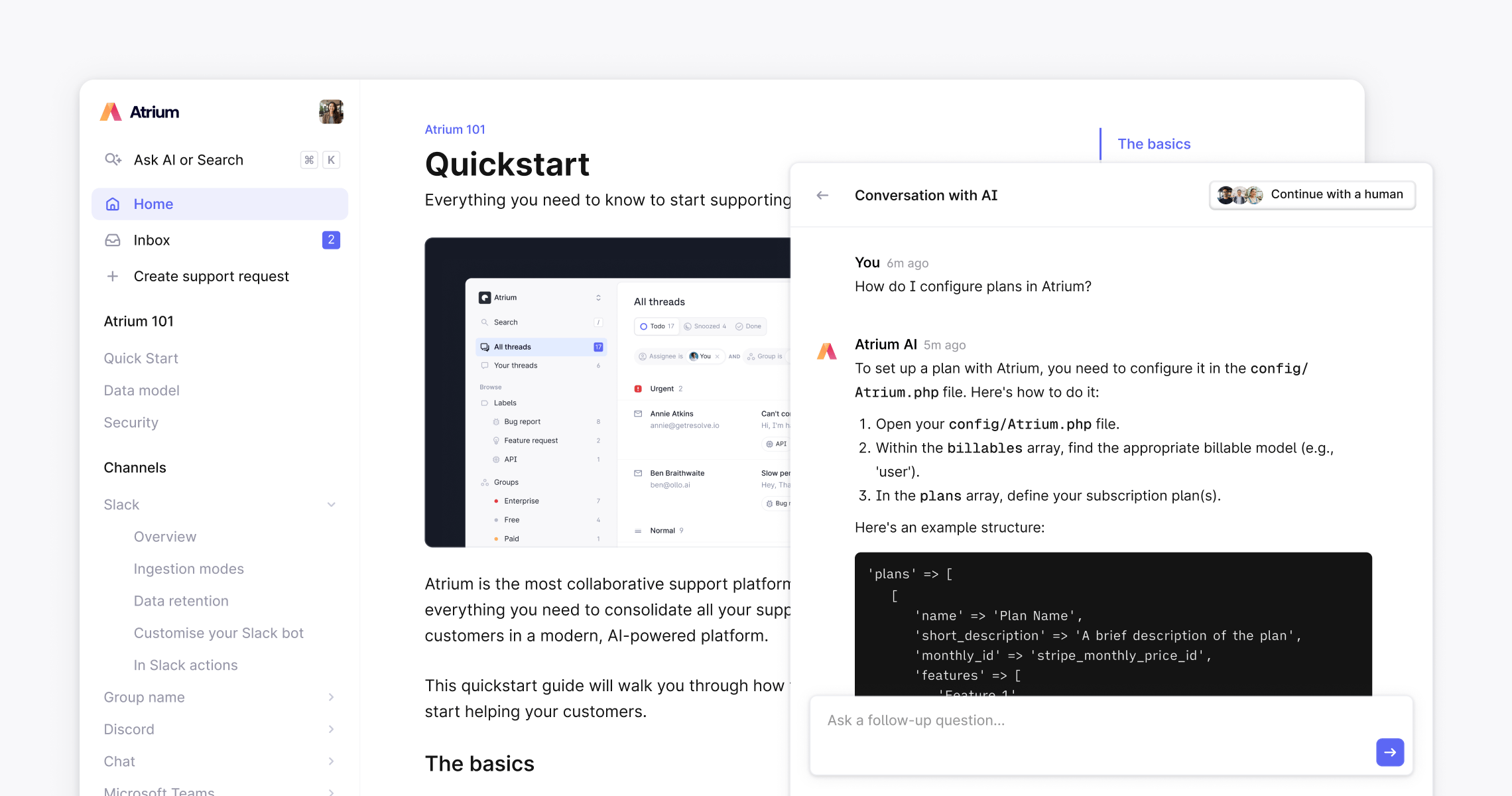The width and height of the screenshot is (1512, 796).
Task: Open the Inbox menu item
Action: tap(220, 240)
